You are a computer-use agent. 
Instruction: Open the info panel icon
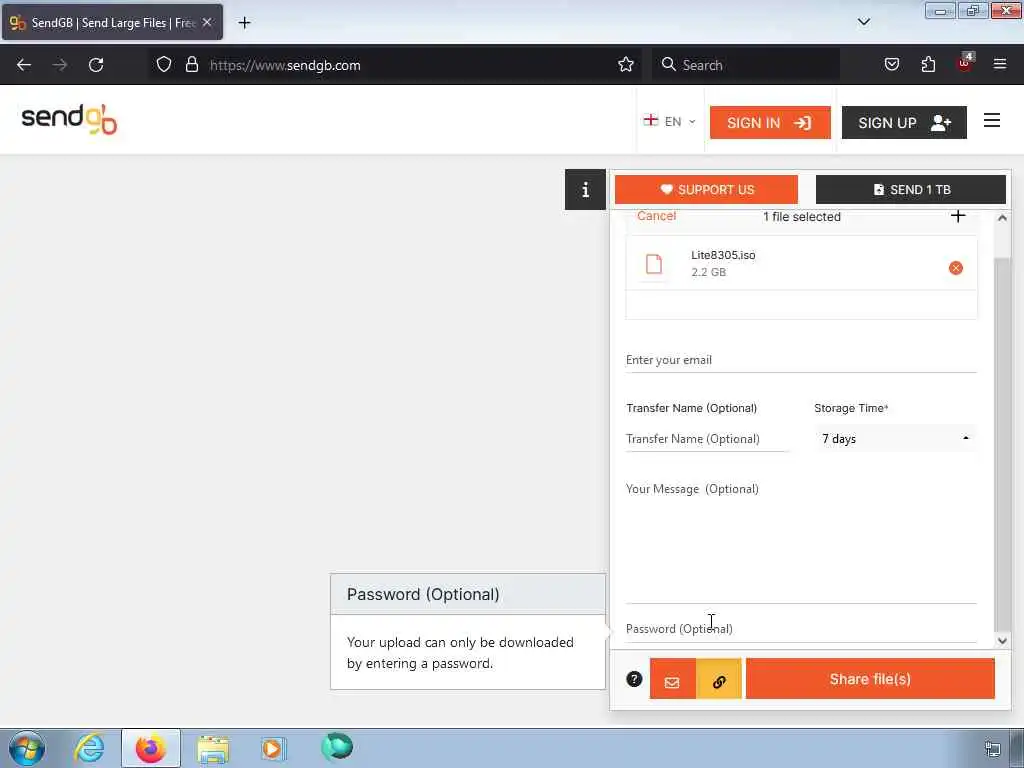tap(585, 189)
